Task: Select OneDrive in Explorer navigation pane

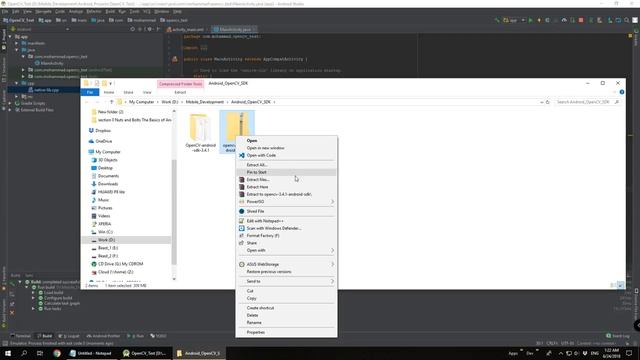Action: [x=104, y=141]
